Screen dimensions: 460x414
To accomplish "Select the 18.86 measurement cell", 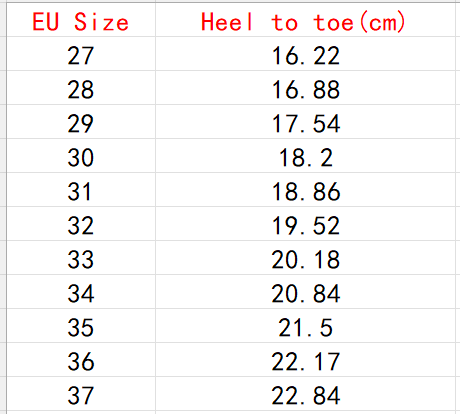I will click(305, 190).
